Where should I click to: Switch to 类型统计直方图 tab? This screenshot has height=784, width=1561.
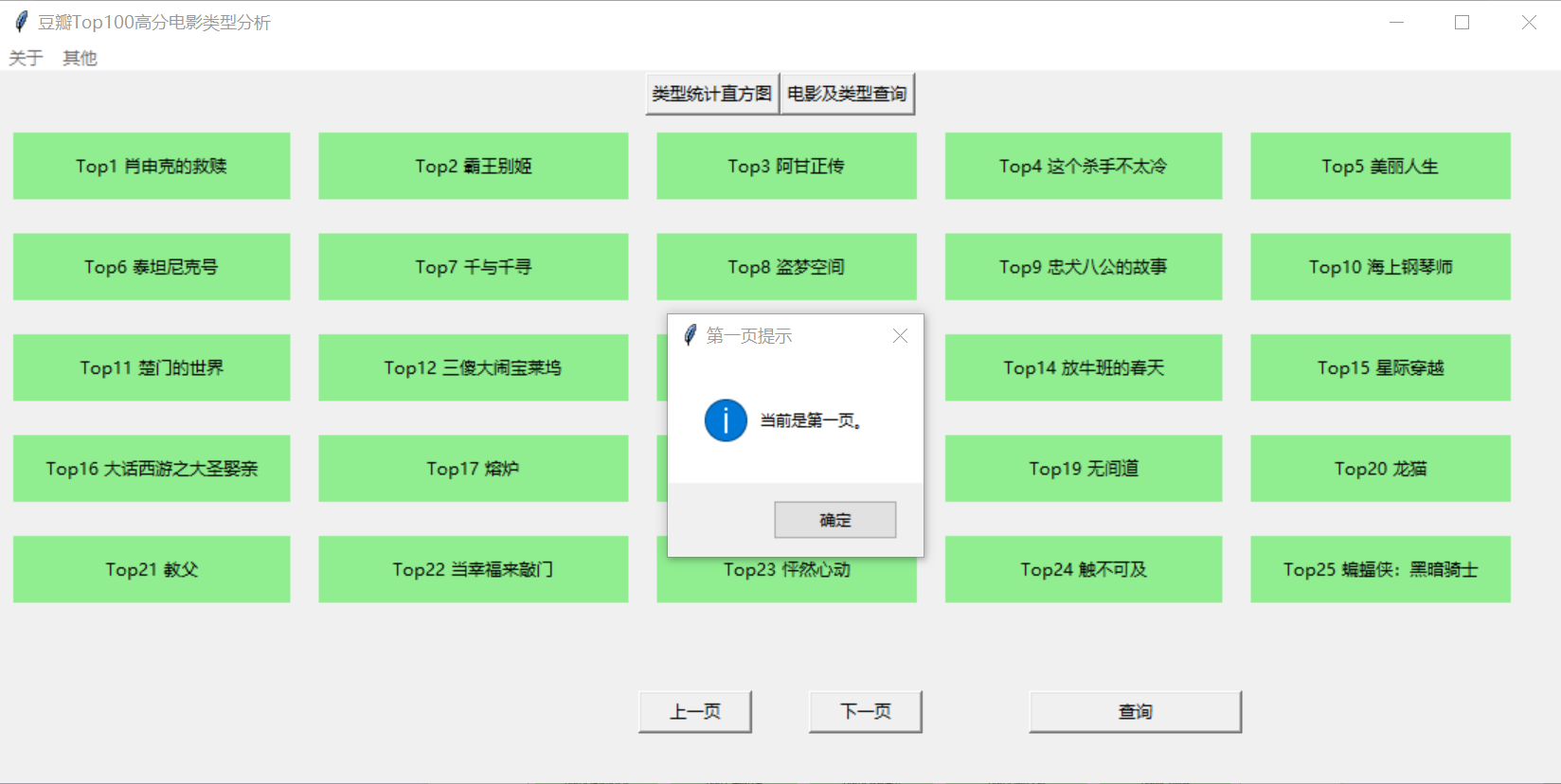(712, 94)
